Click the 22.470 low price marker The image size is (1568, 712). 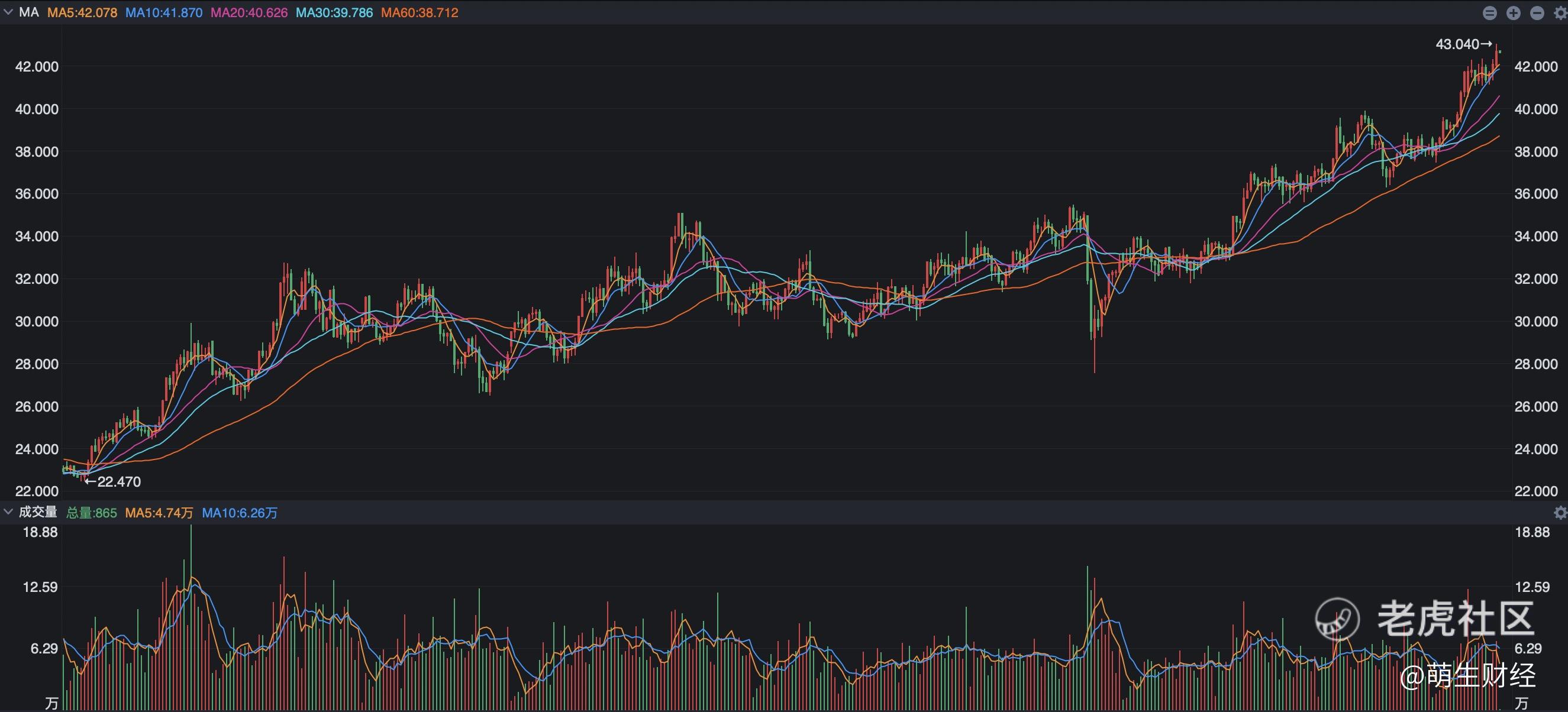(x=113, y=482)
